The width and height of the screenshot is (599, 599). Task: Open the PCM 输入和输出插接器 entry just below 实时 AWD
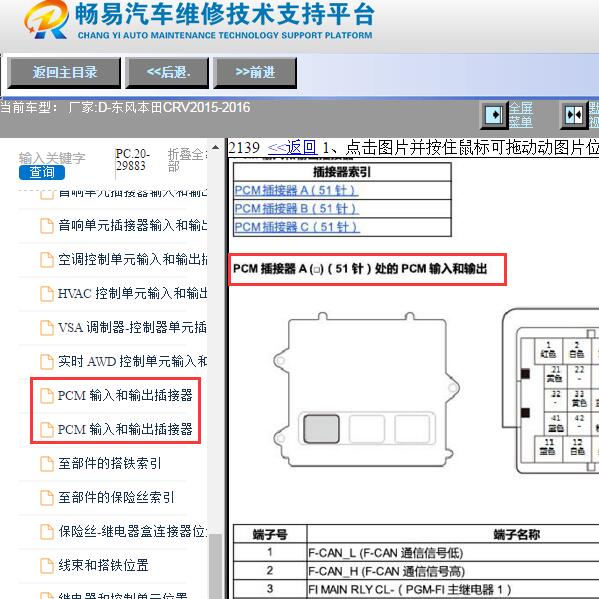coord(125,395)
